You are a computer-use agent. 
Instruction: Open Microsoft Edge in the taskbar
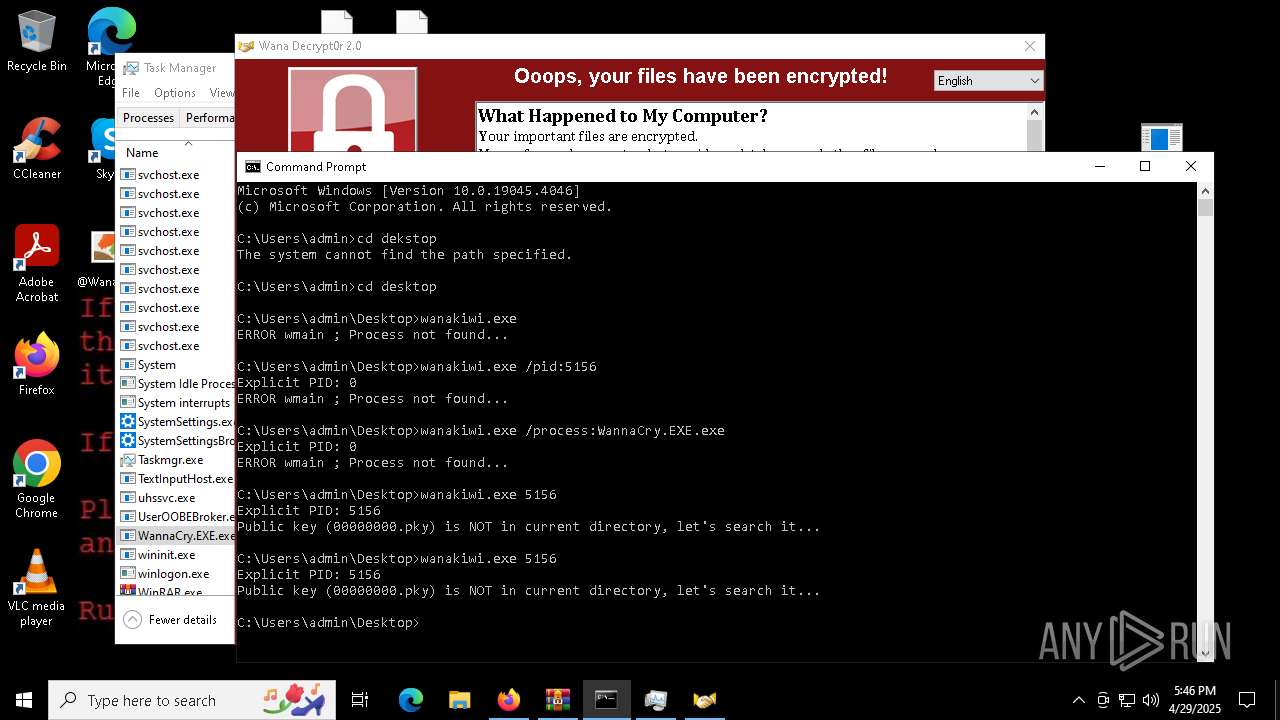410,700
